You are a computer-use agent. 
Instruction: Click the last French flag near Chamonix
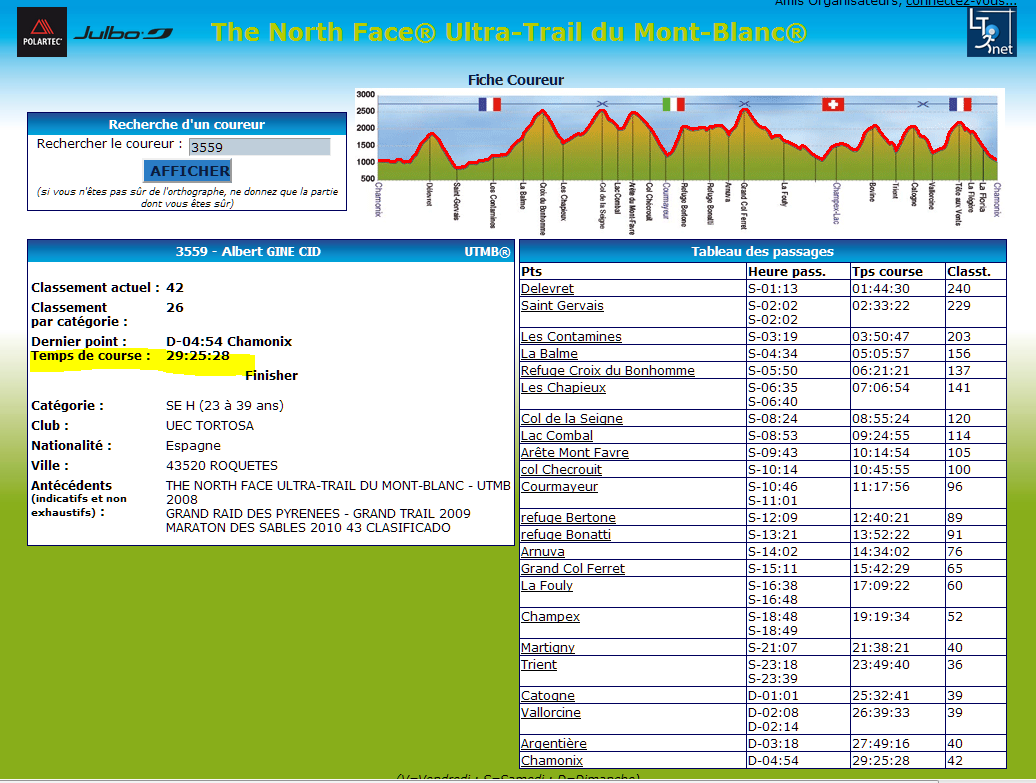tap(960, 104)
